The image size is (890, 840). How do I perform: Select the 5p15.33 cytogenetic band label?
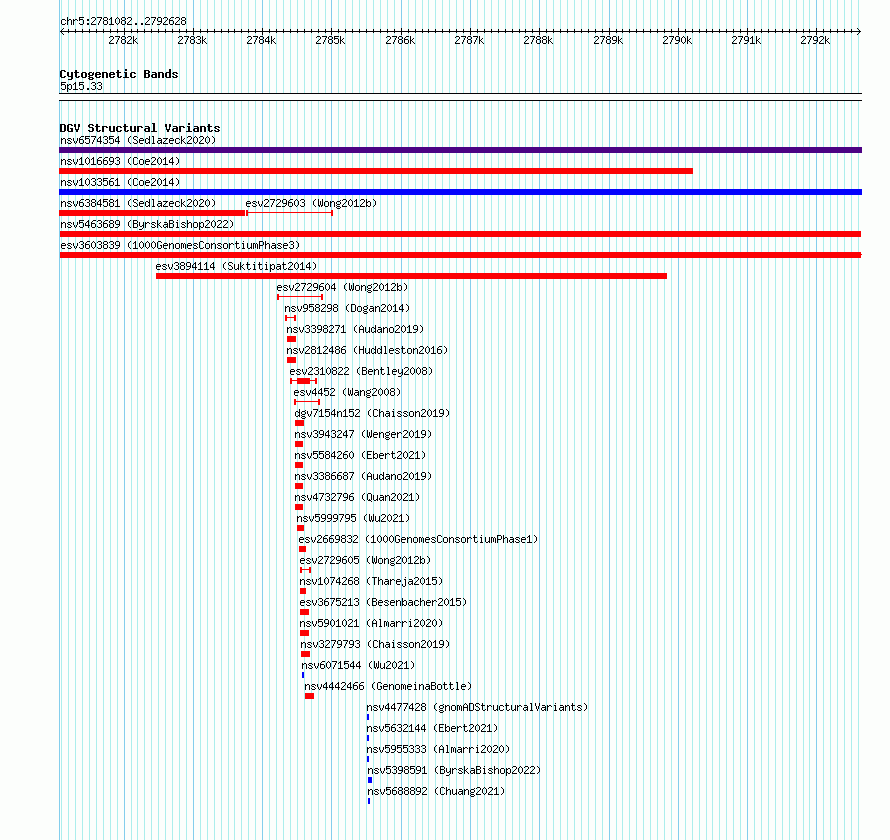coord(81,86)
